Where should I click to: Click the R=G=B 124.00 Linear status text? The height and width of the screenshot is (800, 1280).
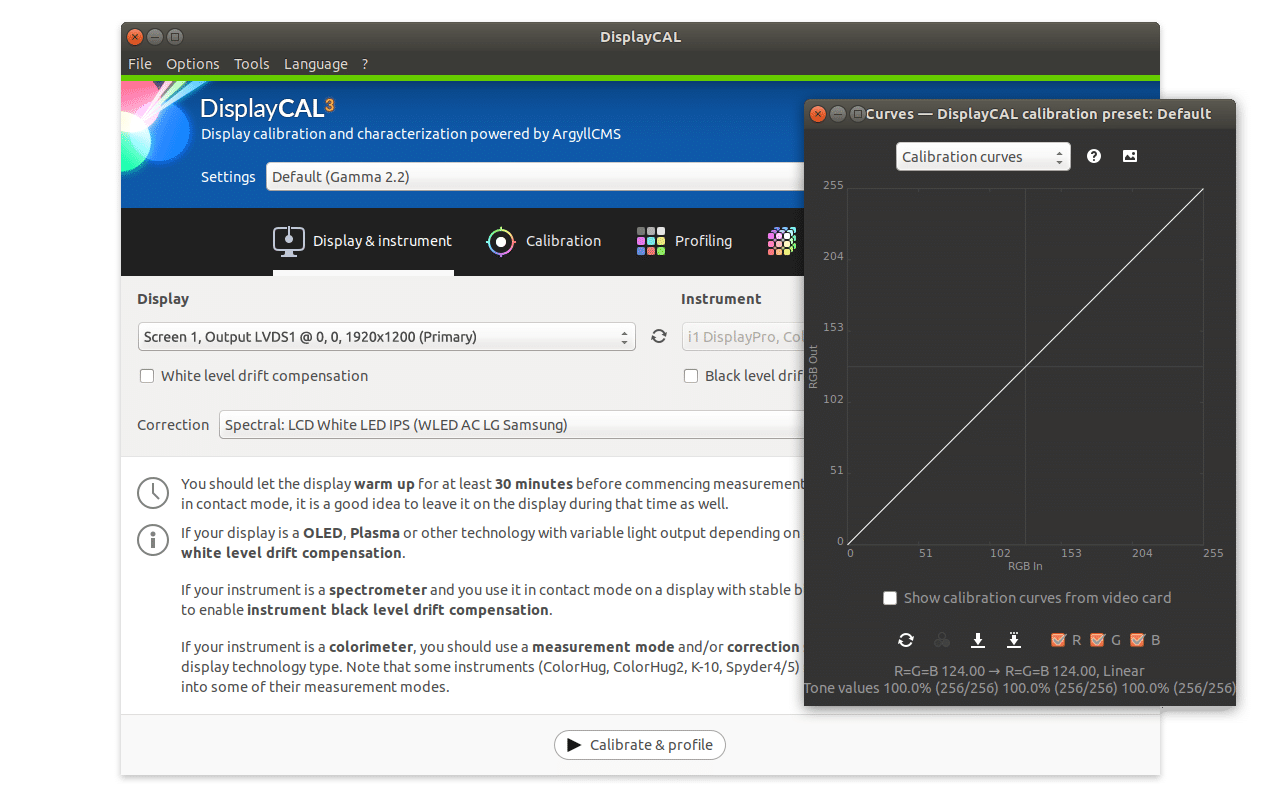(1019, 671)
